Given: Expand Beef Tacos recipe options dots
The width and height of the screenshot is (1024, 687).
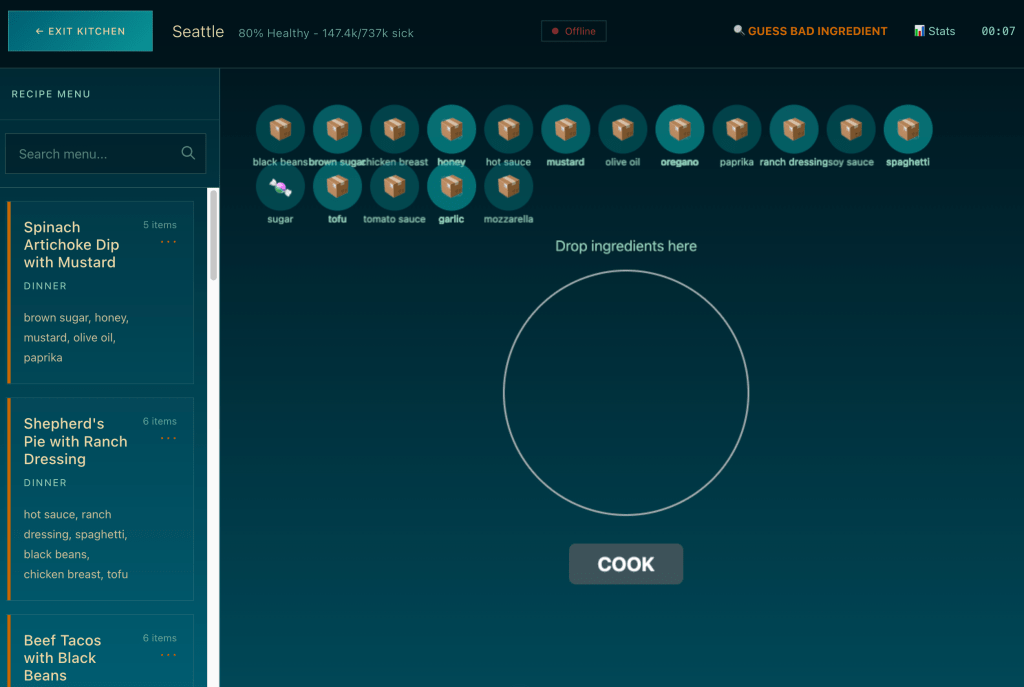Looking at the screenshot, I should [x=168, y=655].
